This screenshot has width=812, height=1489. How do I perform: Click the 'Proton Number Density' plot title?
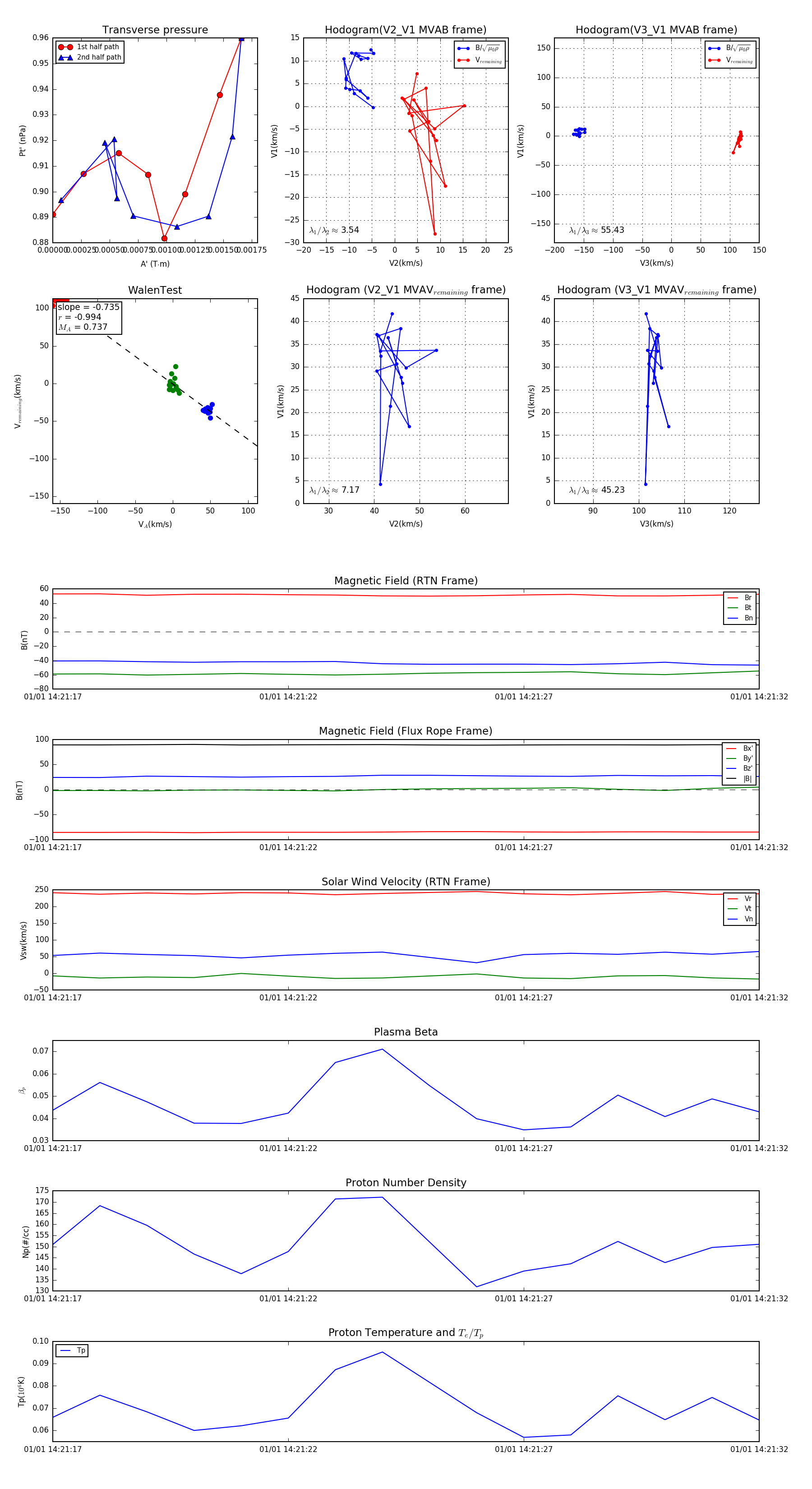tap(406, 1182)
